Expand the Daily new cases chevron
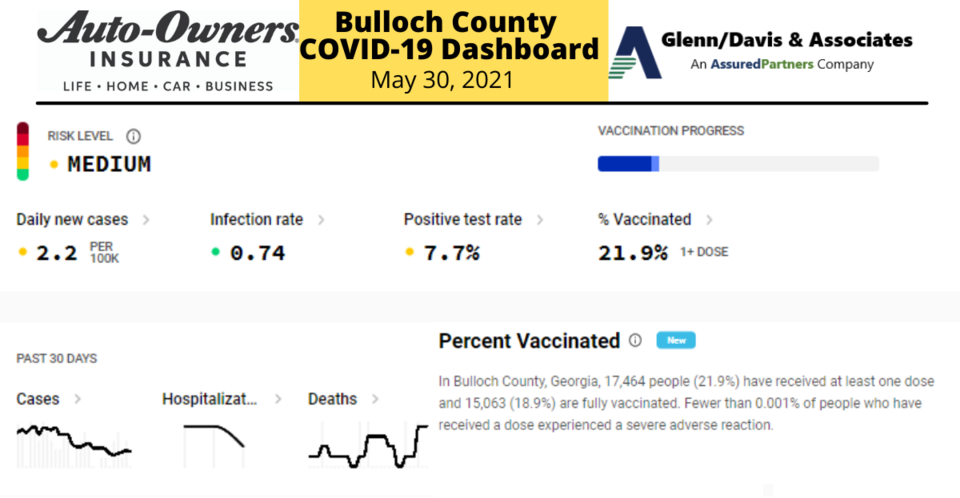This screenshot has height=498, width=960. click(x=146, y=220)
